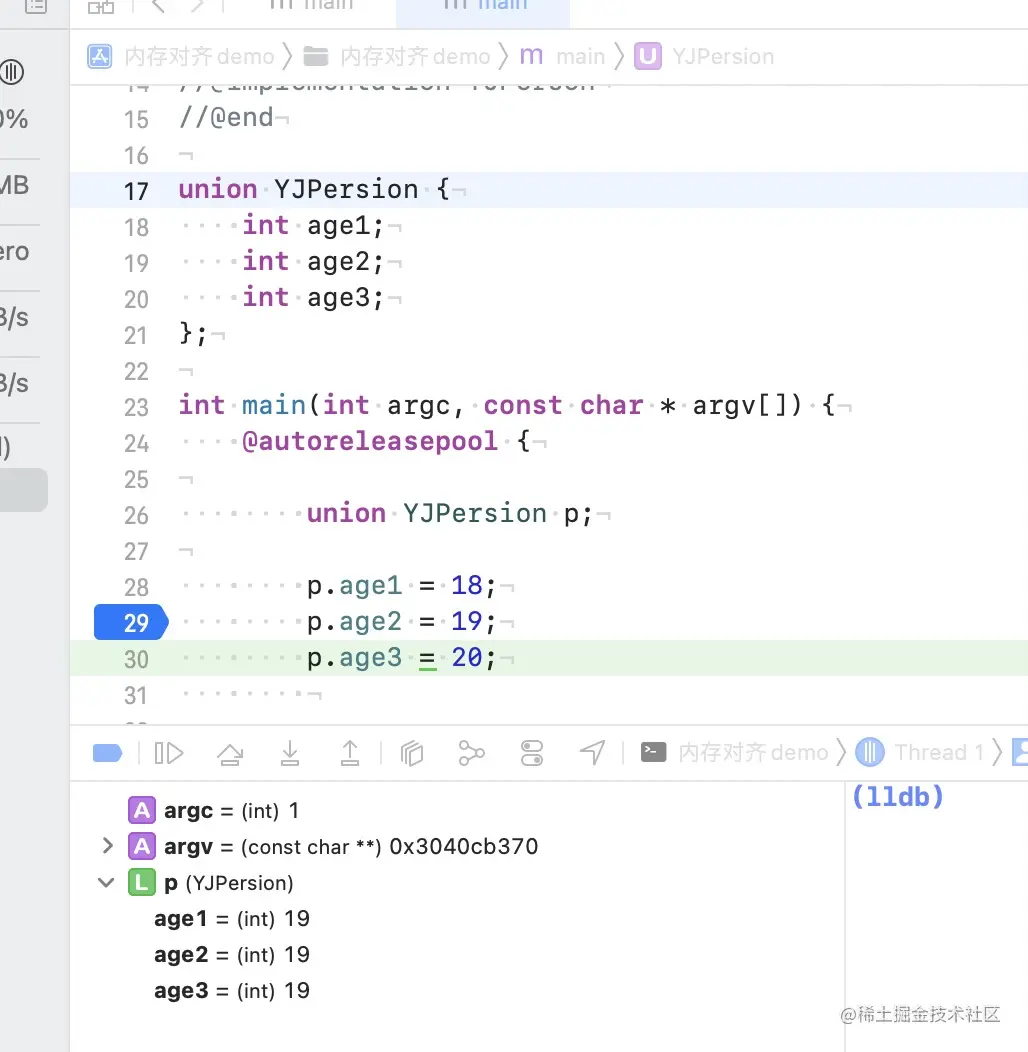
Task: Click 'int age2;' on line 19
Action: [313, 262]
